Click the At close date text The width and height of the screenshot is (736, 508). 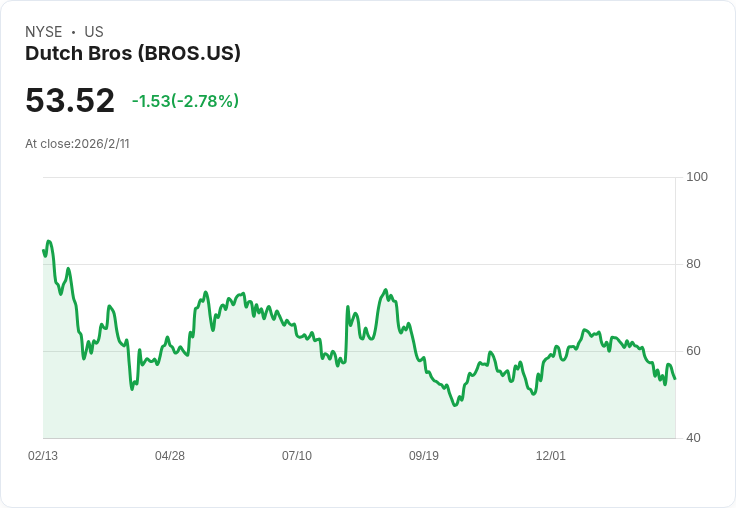tap(77, 144)
